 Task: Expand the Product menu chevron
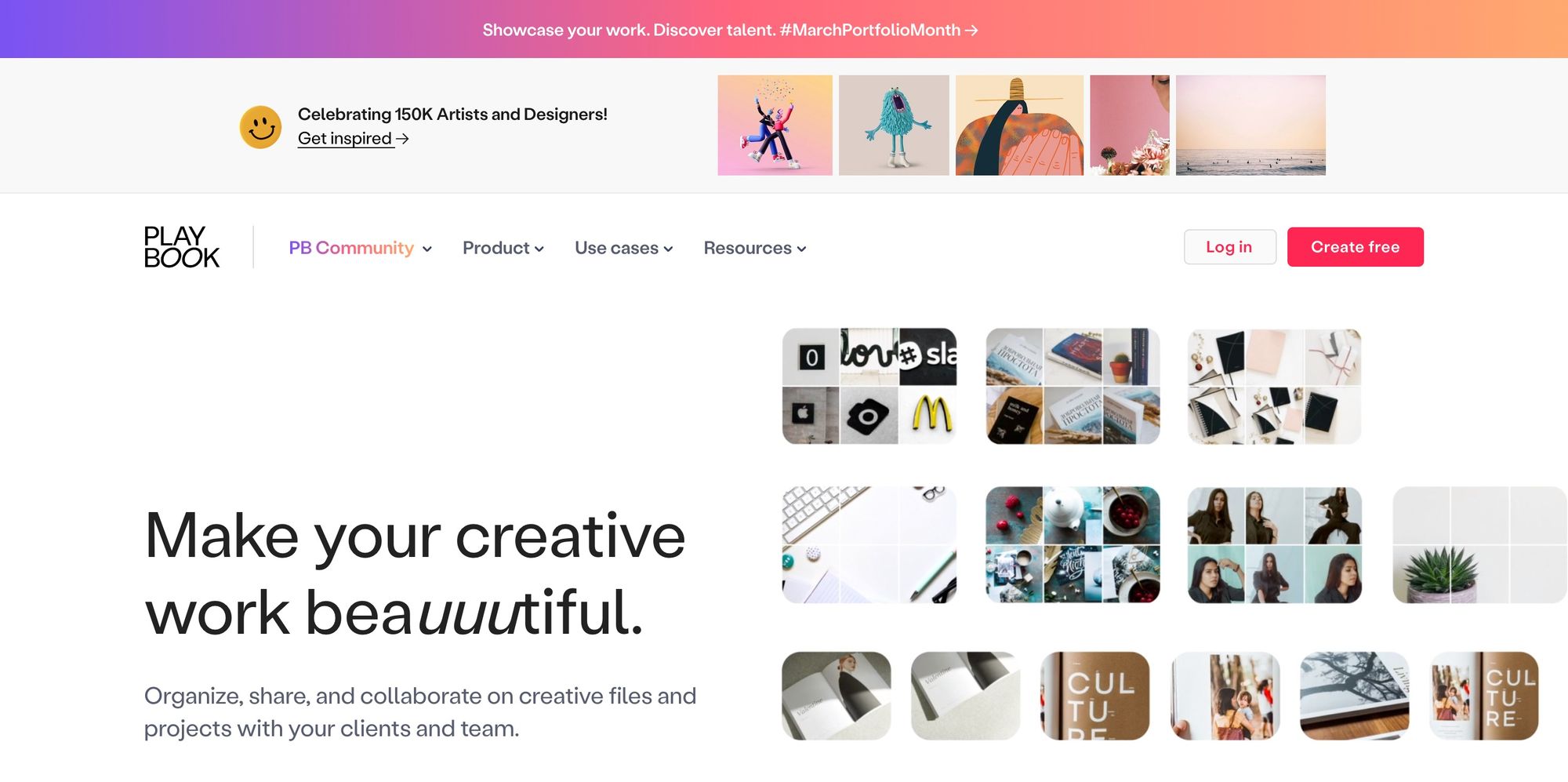coord(539,249)
